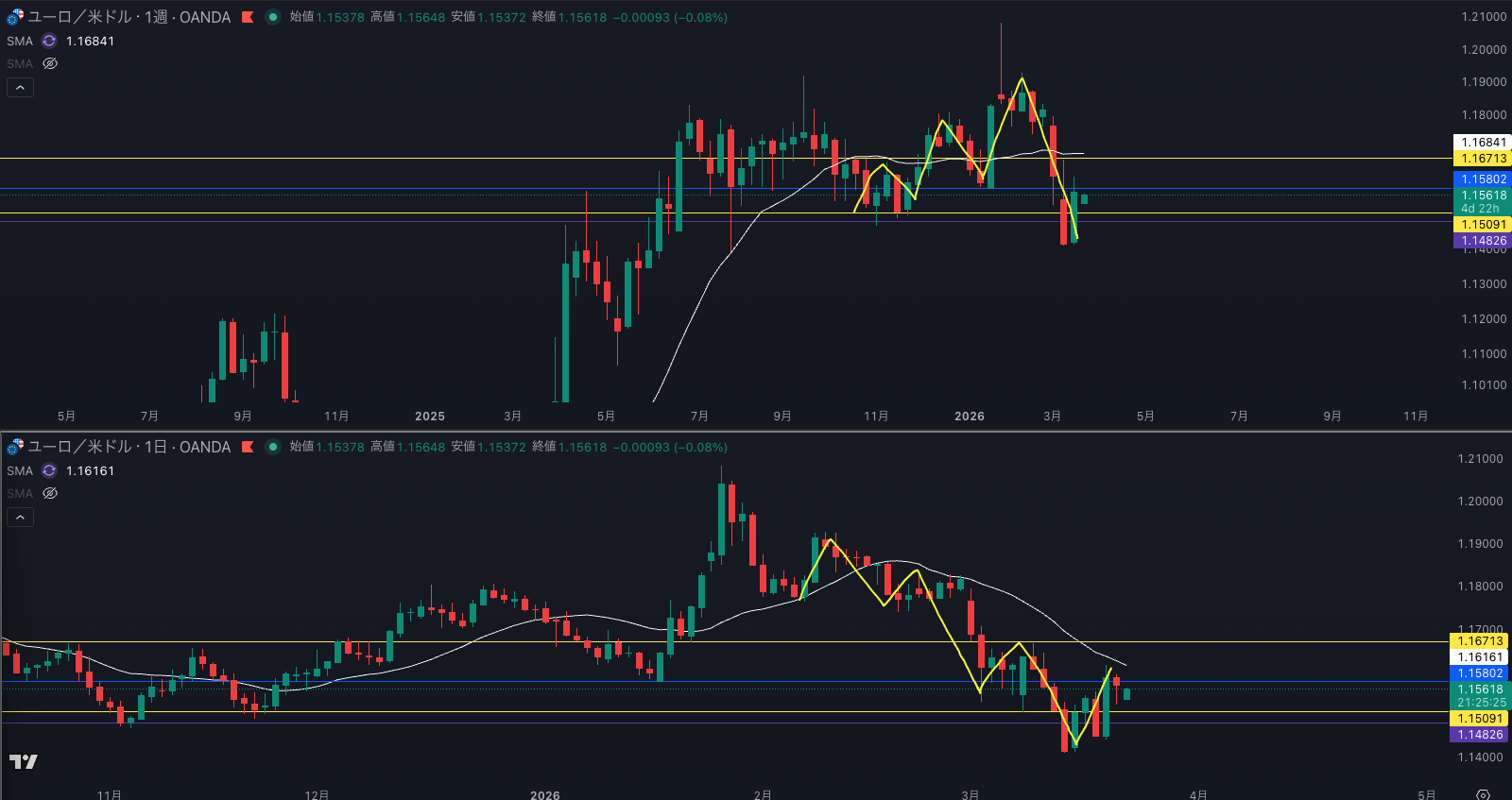Click the purple SMA refresh icon, weekly chart
Image resolution: width=1512 pixels, height=800 pixels.
click(49, 41)
